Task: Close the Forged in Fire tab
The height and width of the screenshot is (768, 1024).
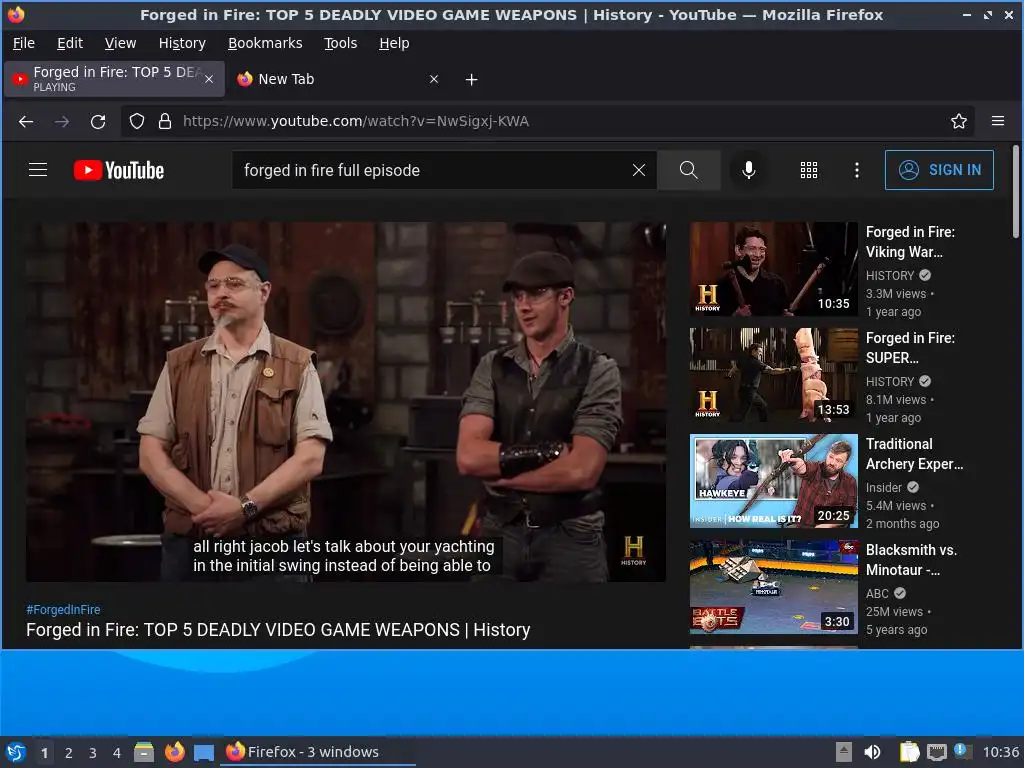Action: click(209, 79)
